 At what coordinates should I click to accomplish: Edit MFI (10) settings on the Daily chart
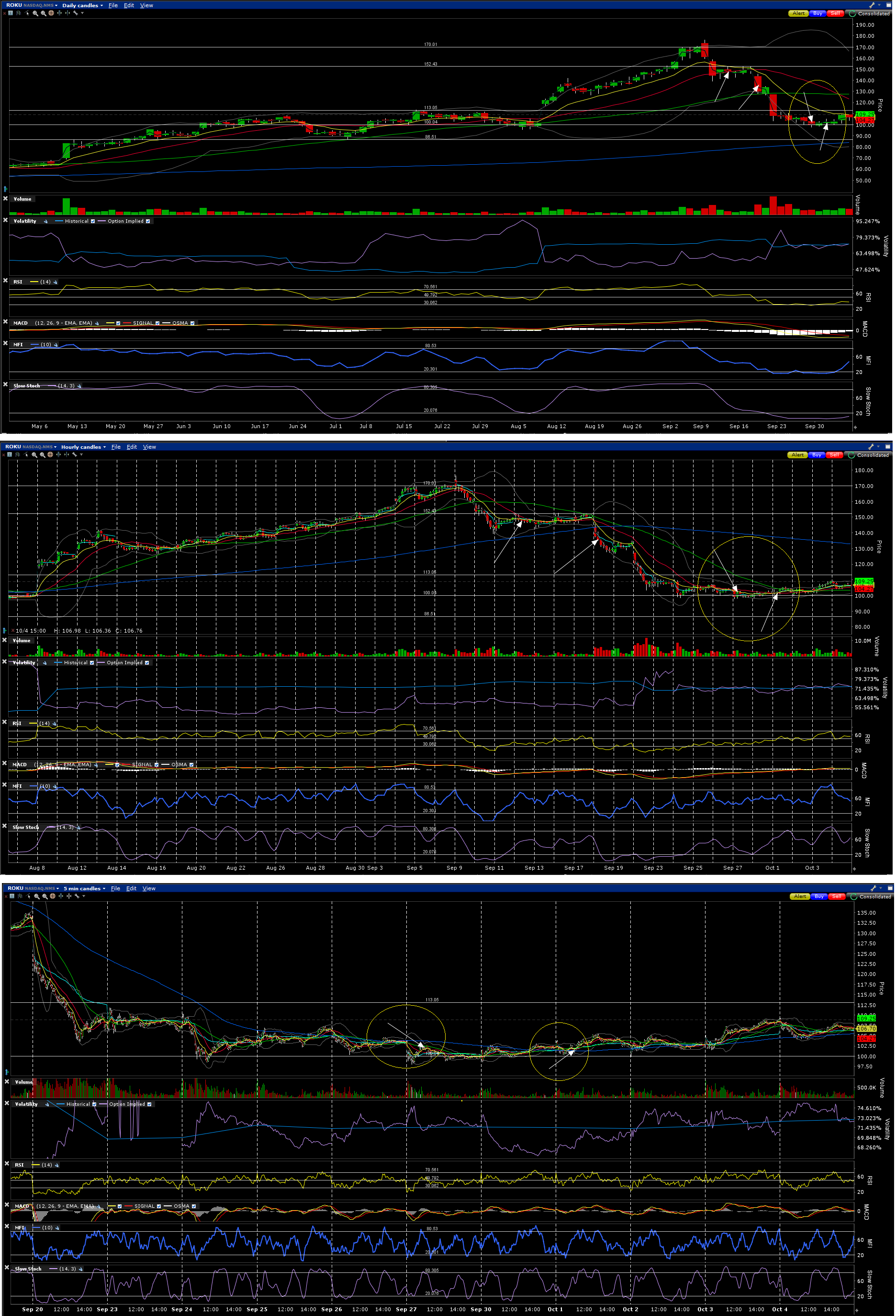[56, 345]
